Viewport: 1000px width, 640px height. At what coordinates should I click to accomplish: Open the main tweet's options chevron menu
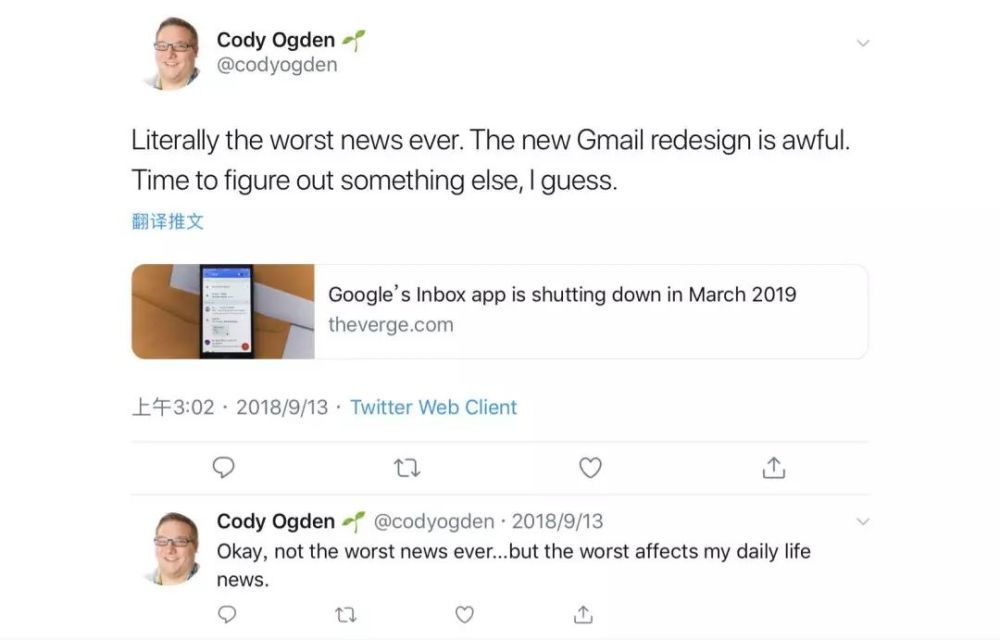(863, 43)
